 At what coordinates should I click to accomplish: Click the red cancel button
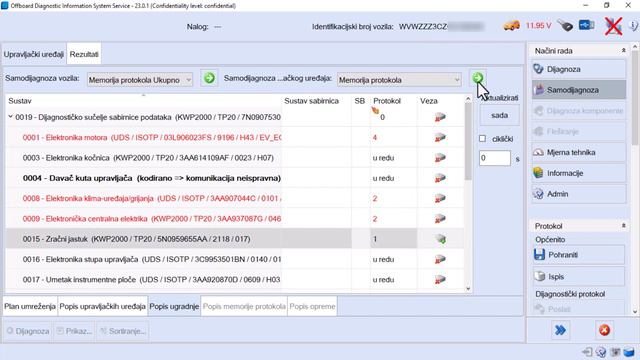(x=604, y=330)
